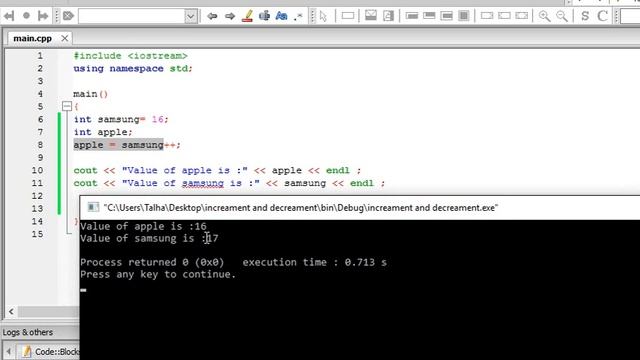Screen dimensions: 640x360
Task: Click the picture-like icon after the rectangle tool
Action: pyautogui.click(x=371, y=16)
